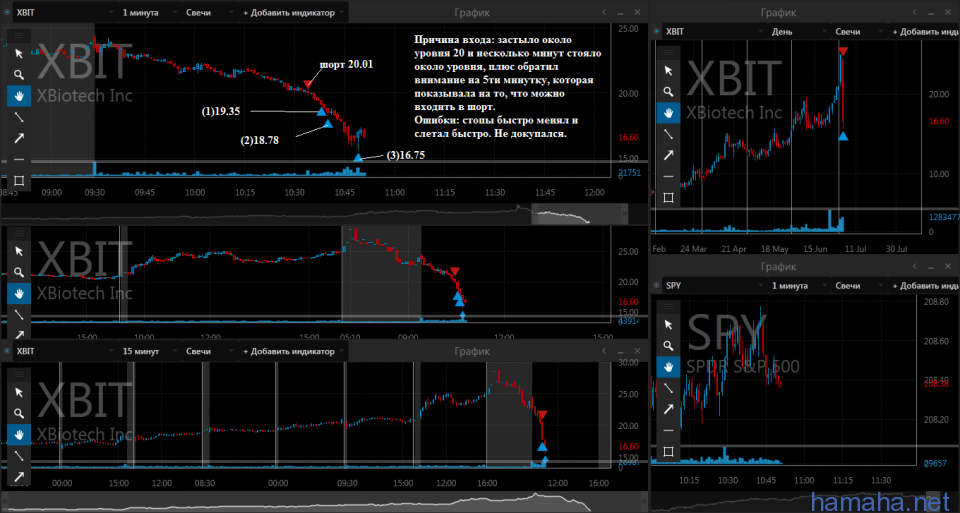Activate hand tool in middle-left XBIT chart

pos(19,294)
